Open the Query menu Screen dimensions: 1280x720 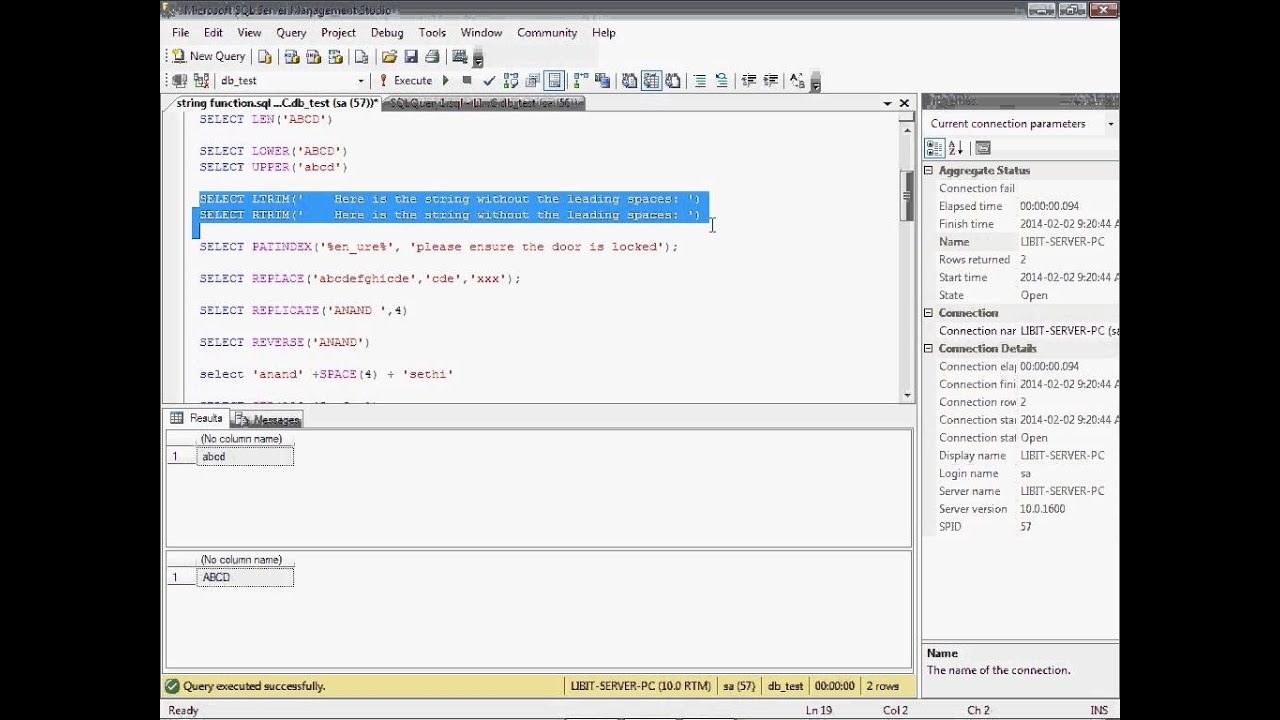[291, 32]
